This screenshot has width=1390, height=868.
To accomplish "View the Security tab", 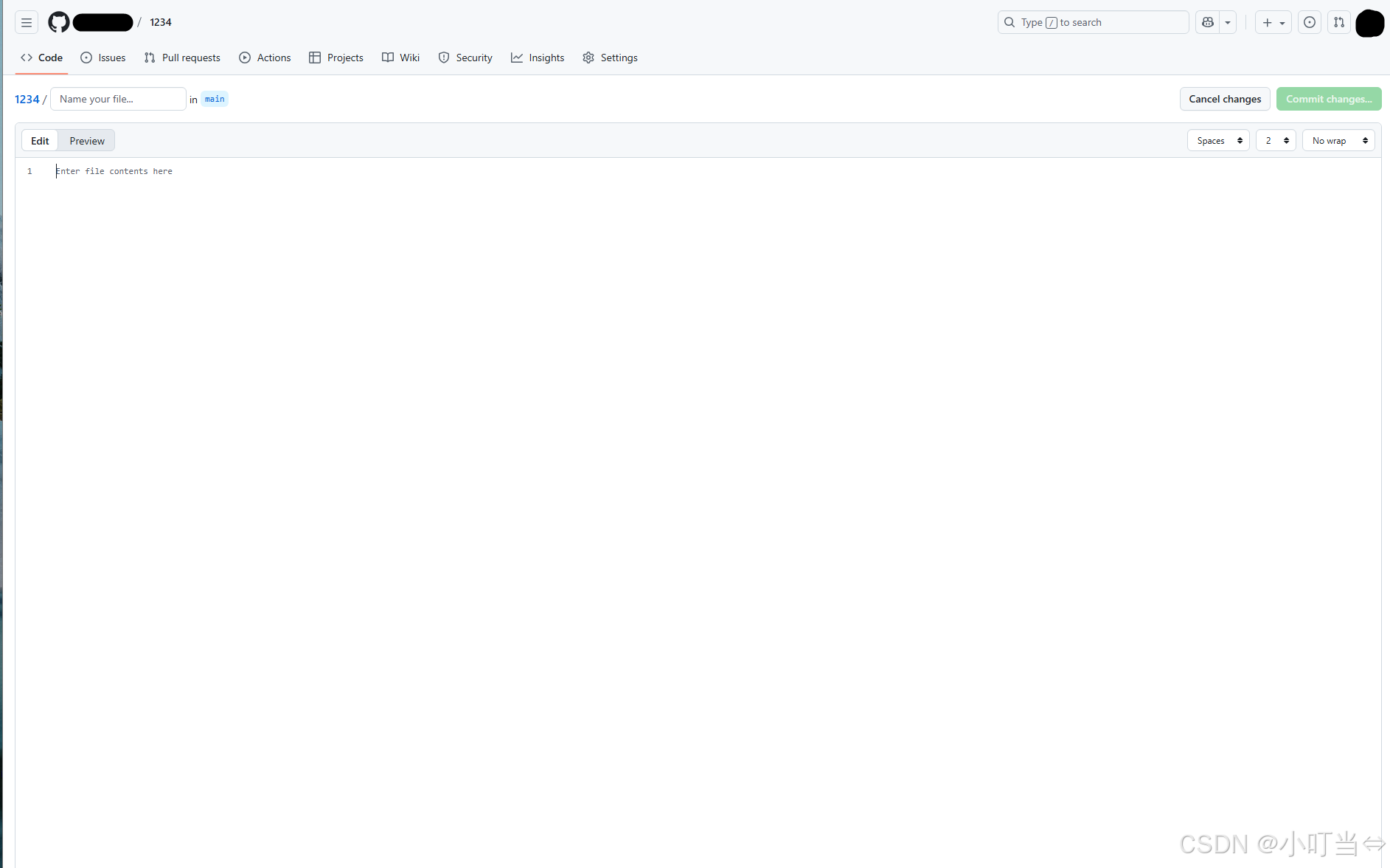I will coord(465,58).
